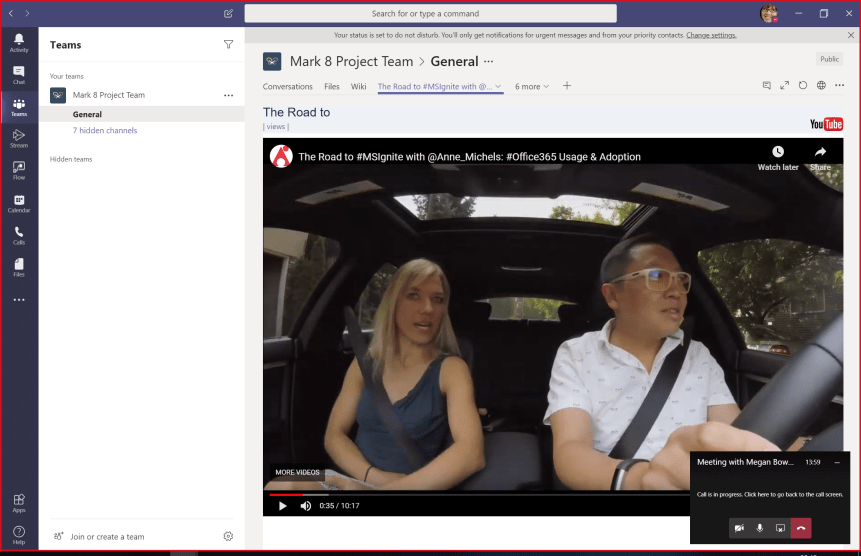Image resolution: width=861 pixels, height=556 pixels.
Task: Open tab in browser via globe icon
Action: 821,86
